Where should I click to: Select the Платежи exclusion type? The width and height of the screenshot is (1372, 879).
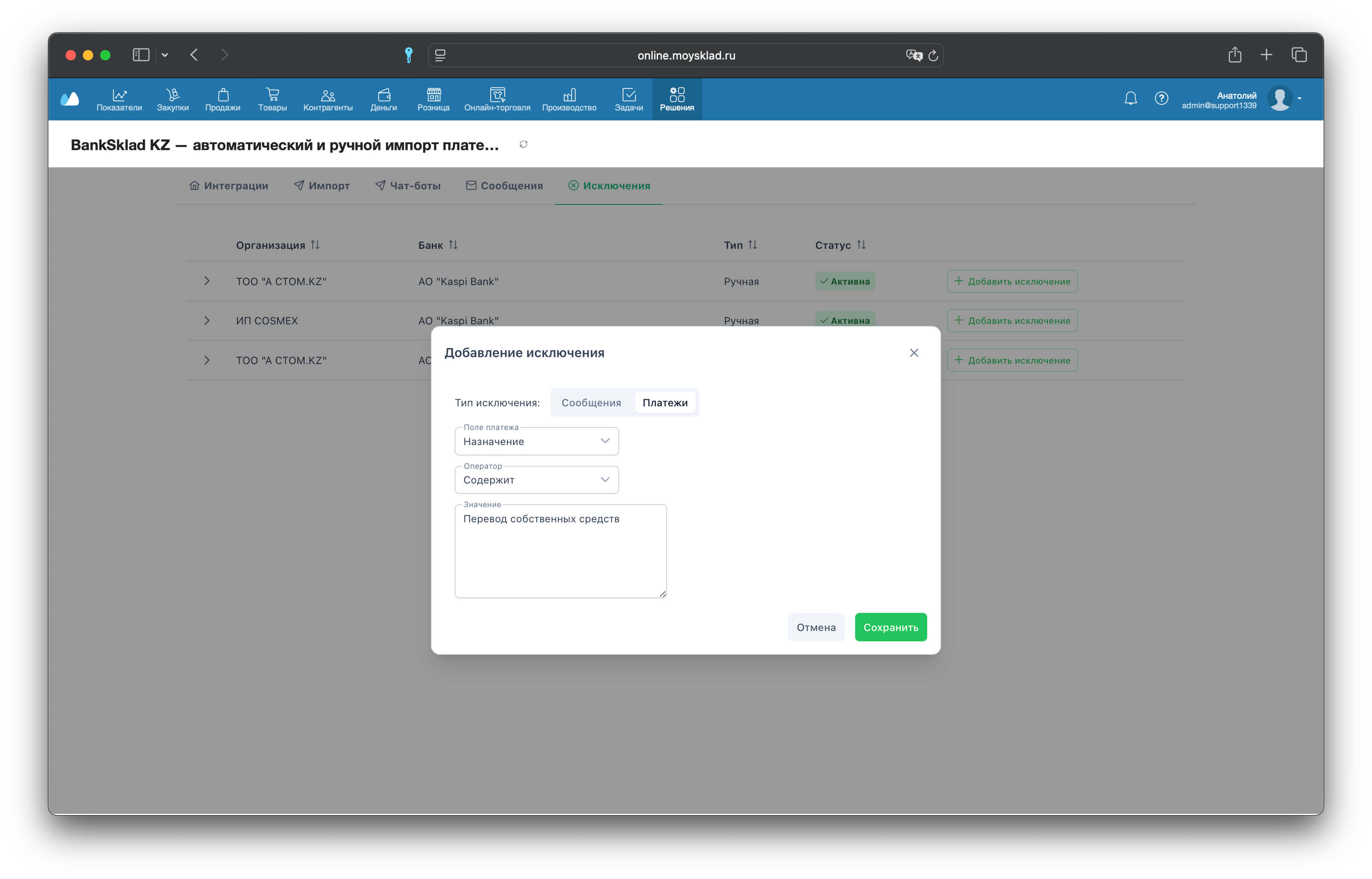[665, 402]
